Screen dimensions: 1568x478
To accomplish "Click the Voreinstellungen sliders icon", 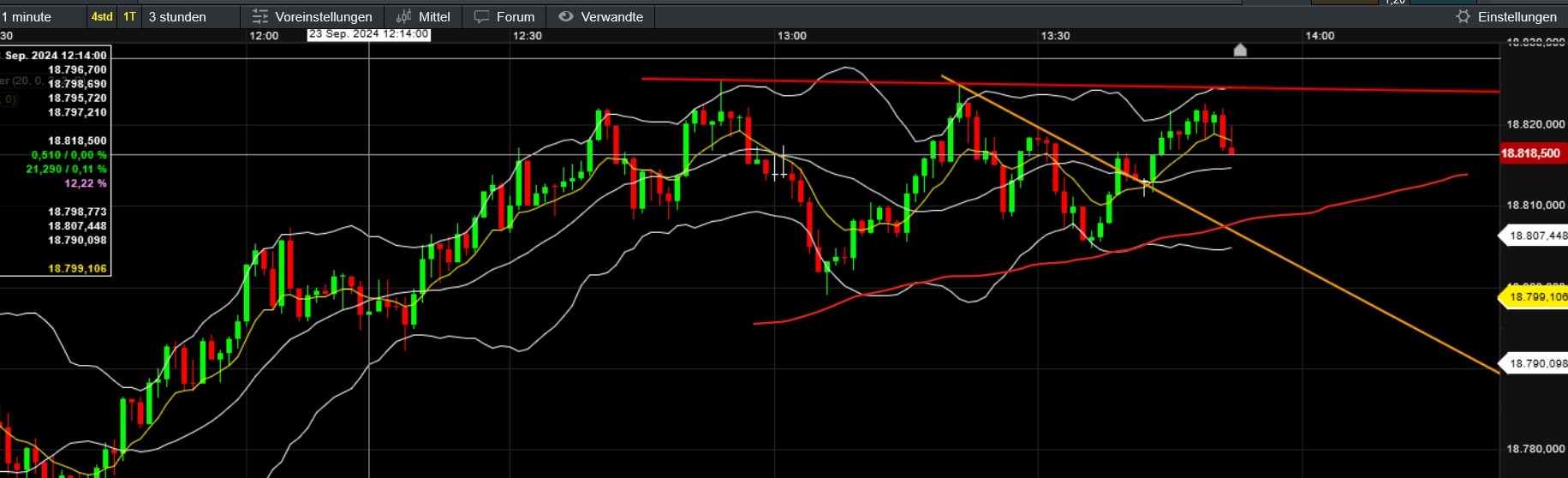I will (x=260, y=16).
